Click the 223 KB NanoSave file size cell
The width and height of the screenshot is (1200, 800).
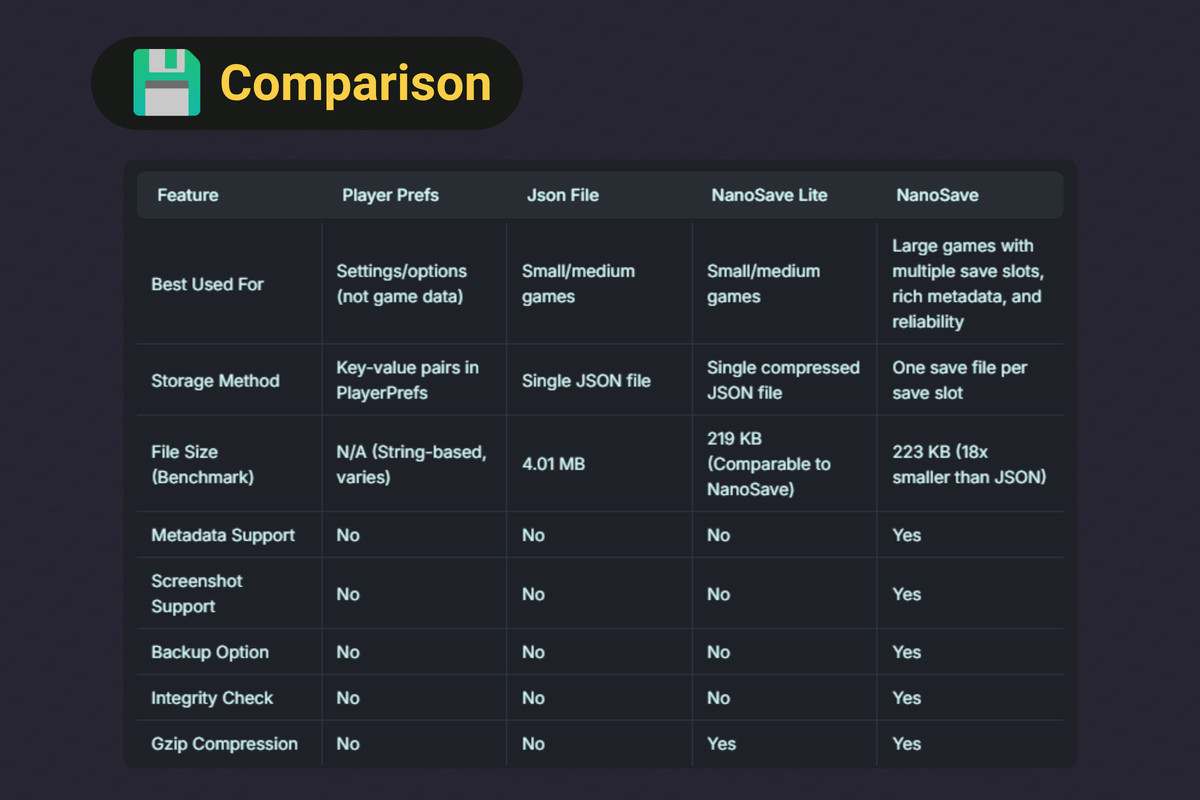point(969,464)
